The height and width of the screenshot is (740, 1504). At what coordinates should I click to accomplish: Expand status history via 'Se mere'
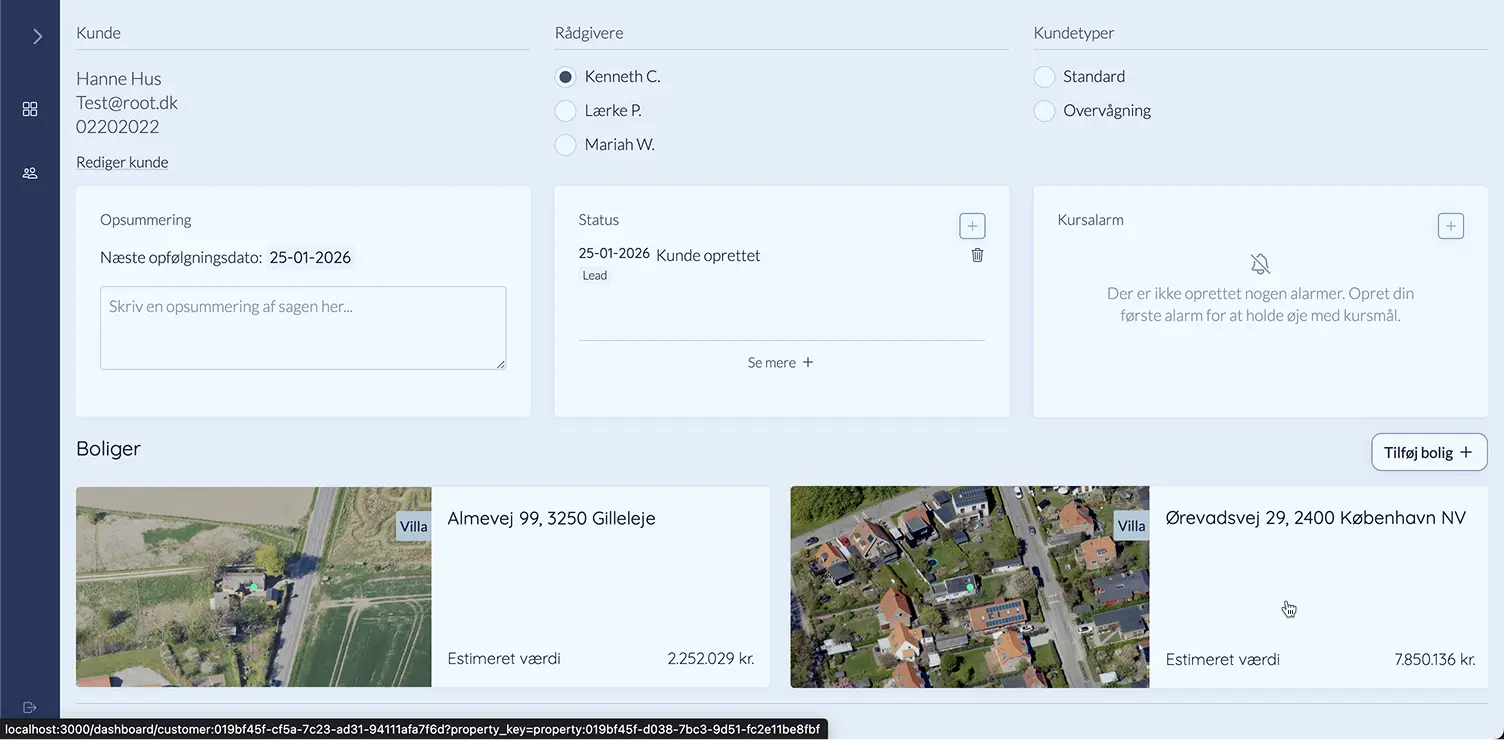781,362
